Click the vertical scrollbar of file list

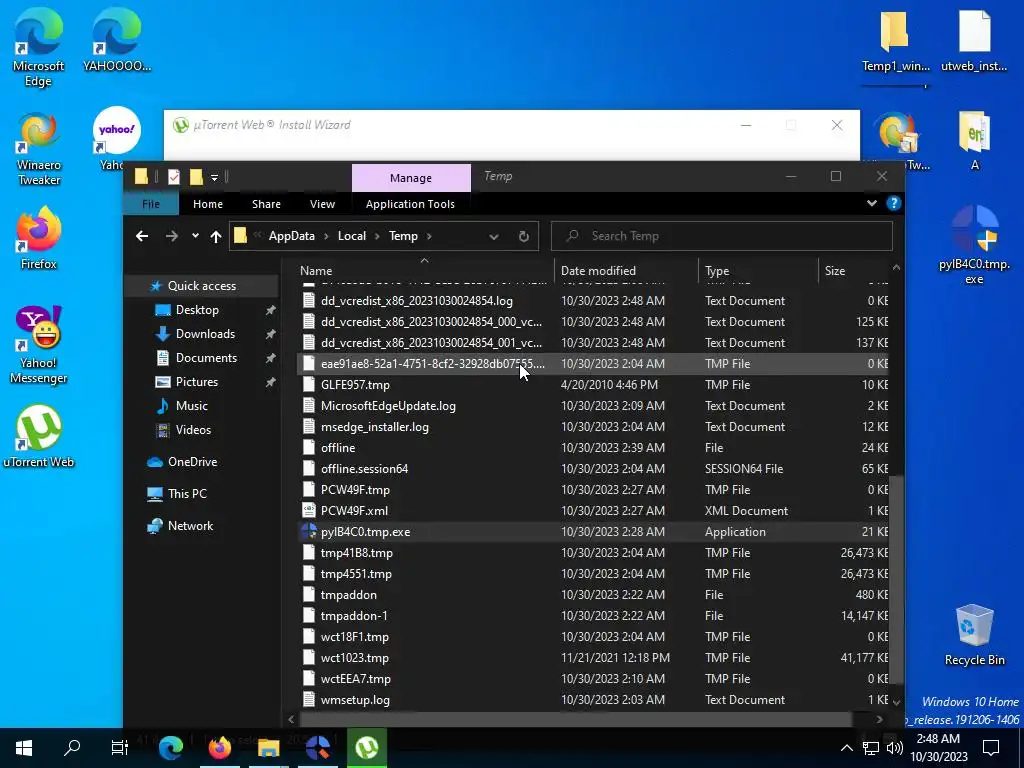(896, 578)
